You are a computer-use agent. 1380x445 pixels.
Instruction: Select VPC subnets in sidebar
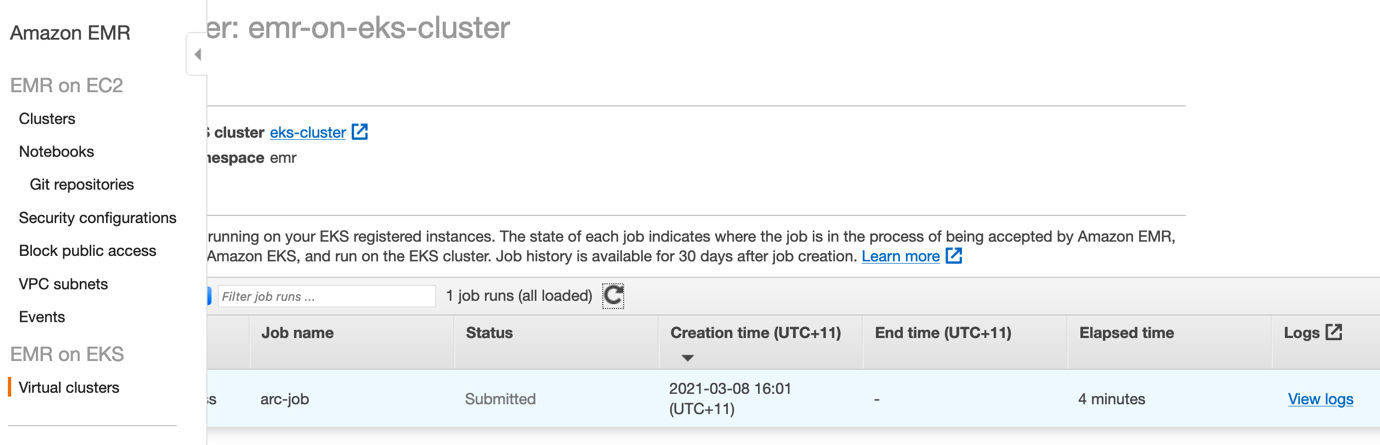coord(63,284)
